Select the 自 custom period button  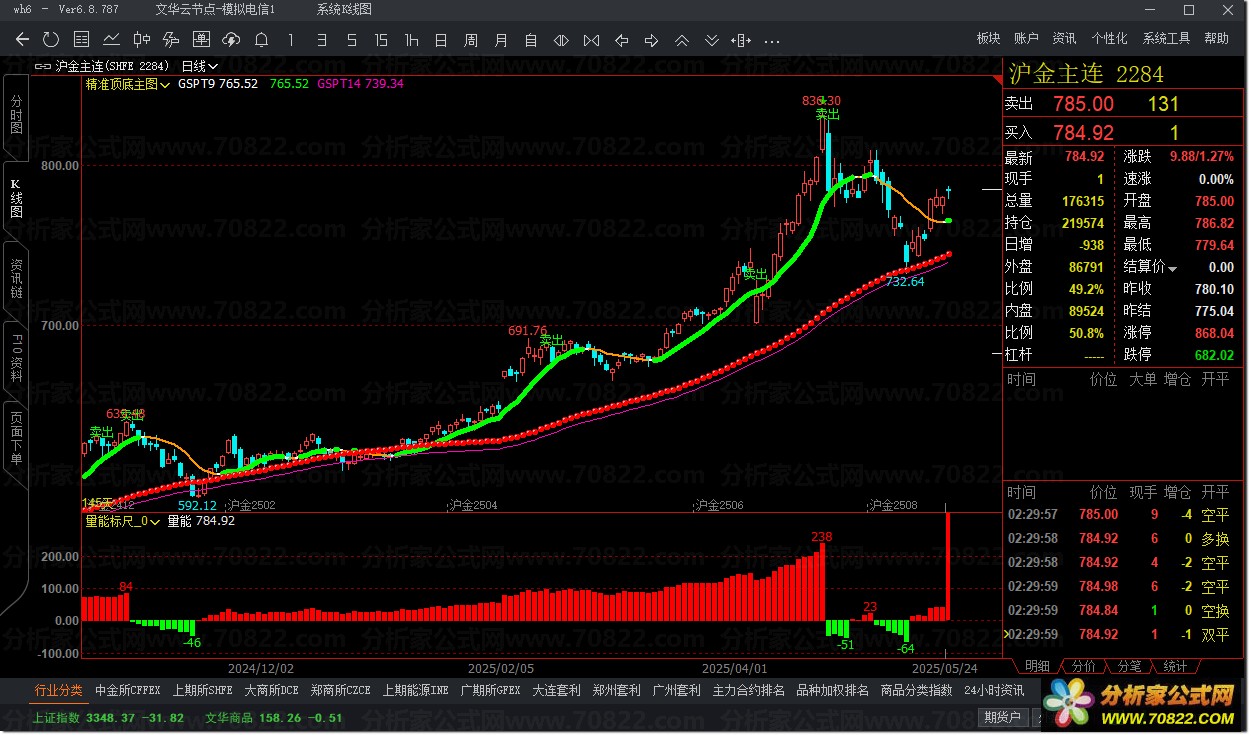[x=531, y=40]
